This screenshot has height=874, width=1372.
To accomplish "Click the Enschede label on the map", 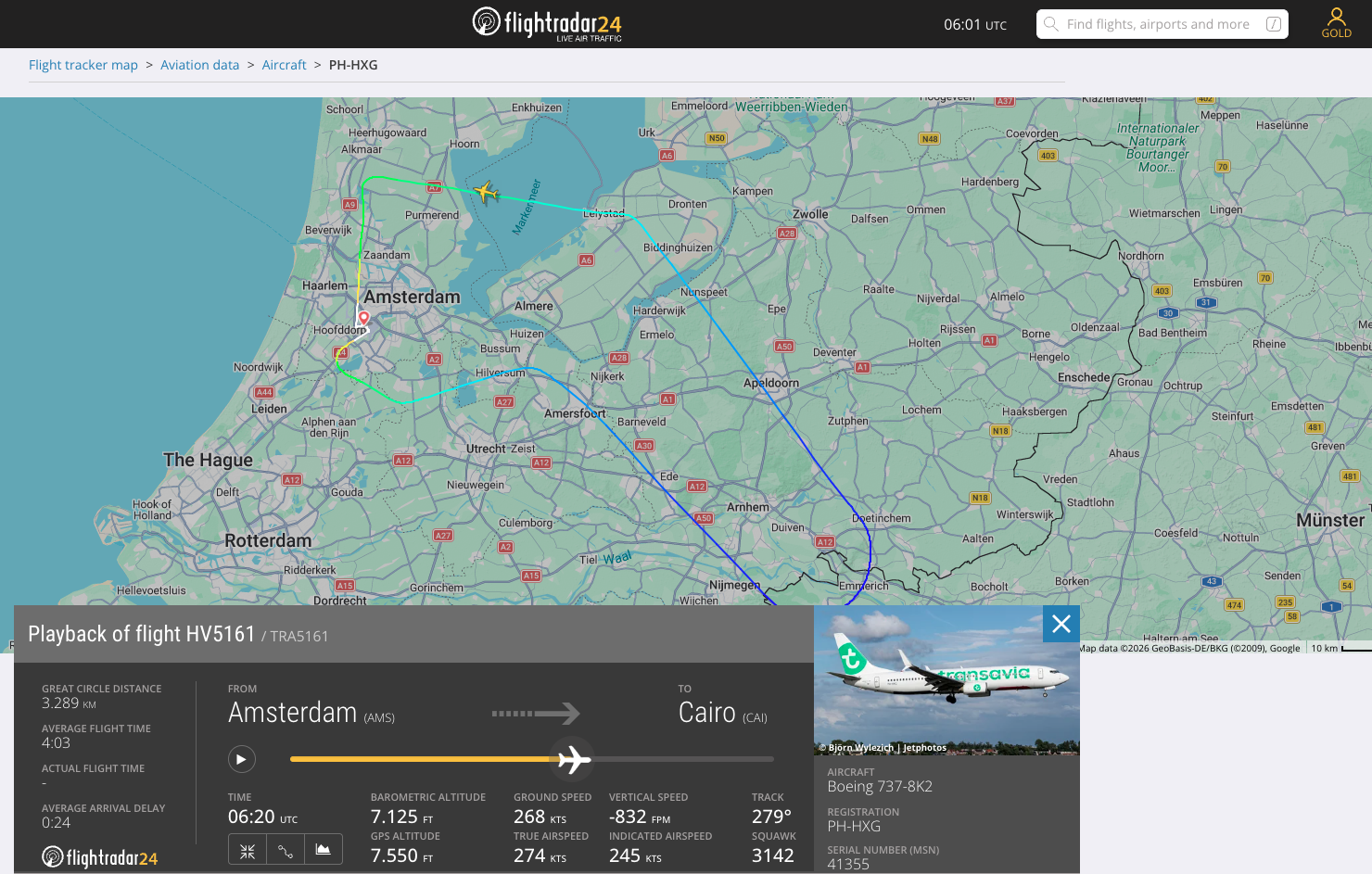I will (x=1084, y=377).
